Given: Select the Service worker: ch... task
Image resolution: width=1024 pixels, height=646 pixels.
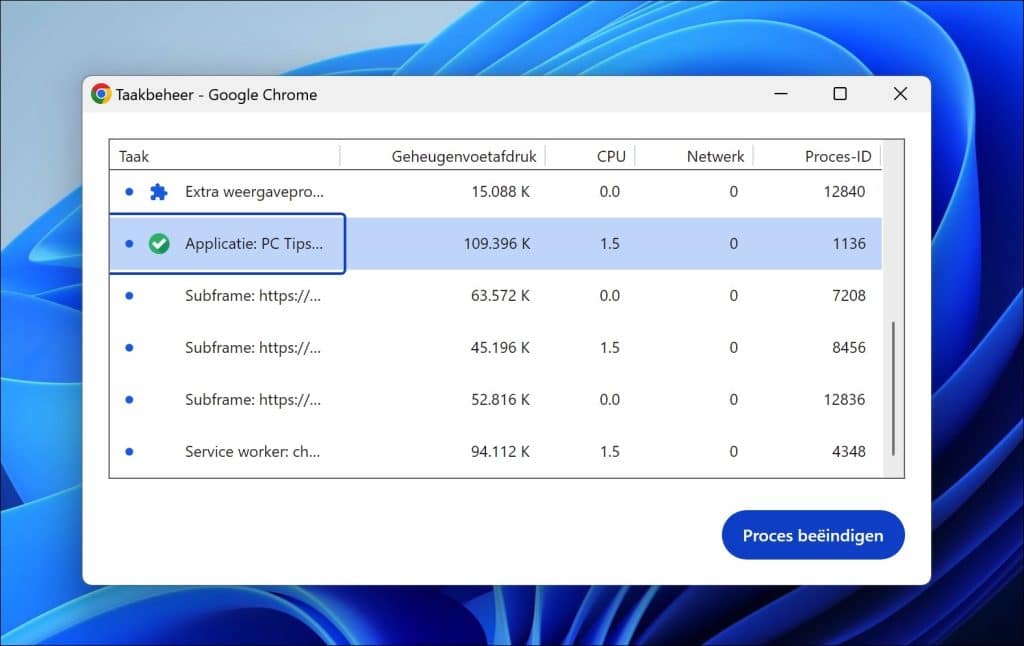Looking at the screenshot, I should click(496, 451).
